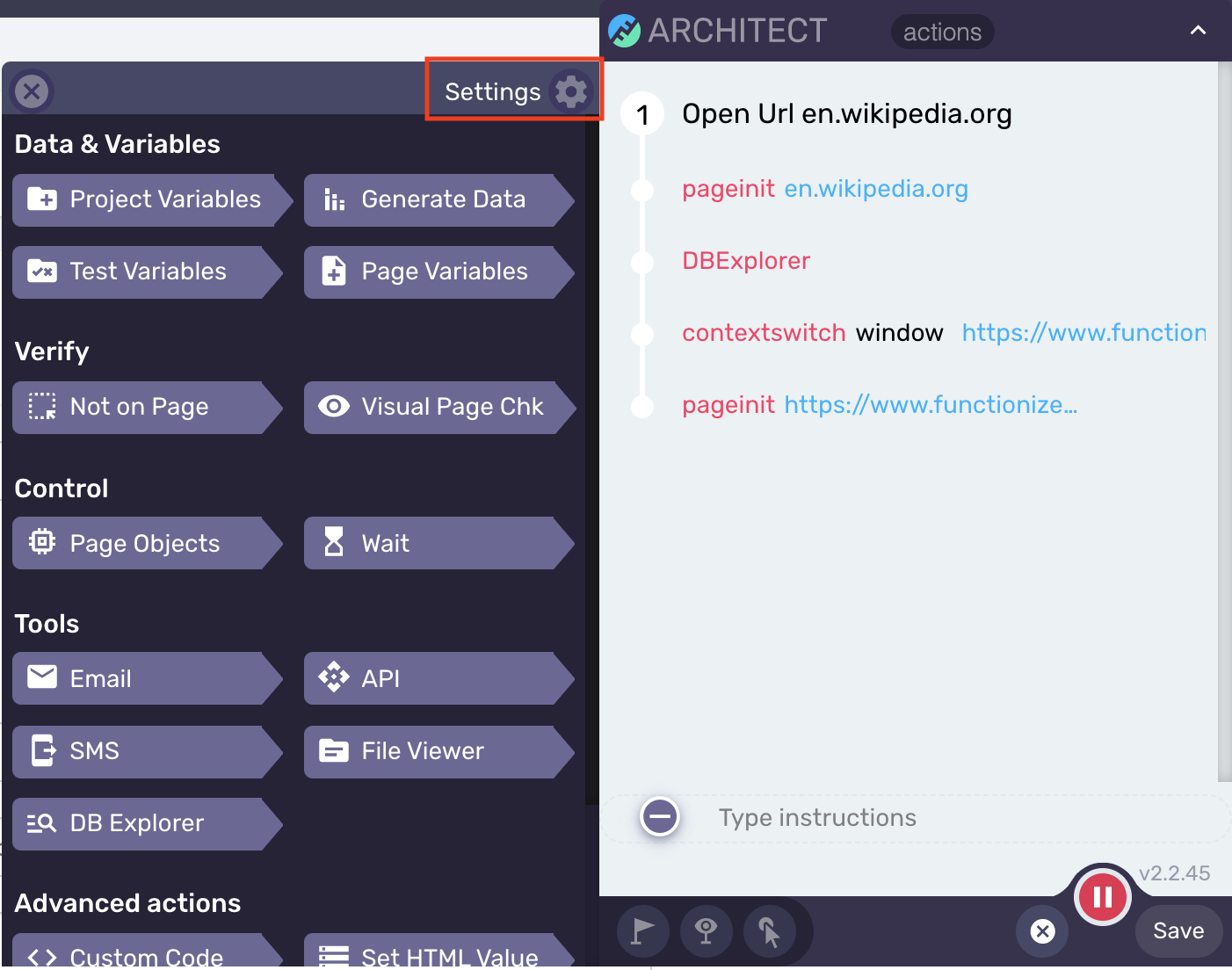
Task: Save the test
Action: 1178,931
